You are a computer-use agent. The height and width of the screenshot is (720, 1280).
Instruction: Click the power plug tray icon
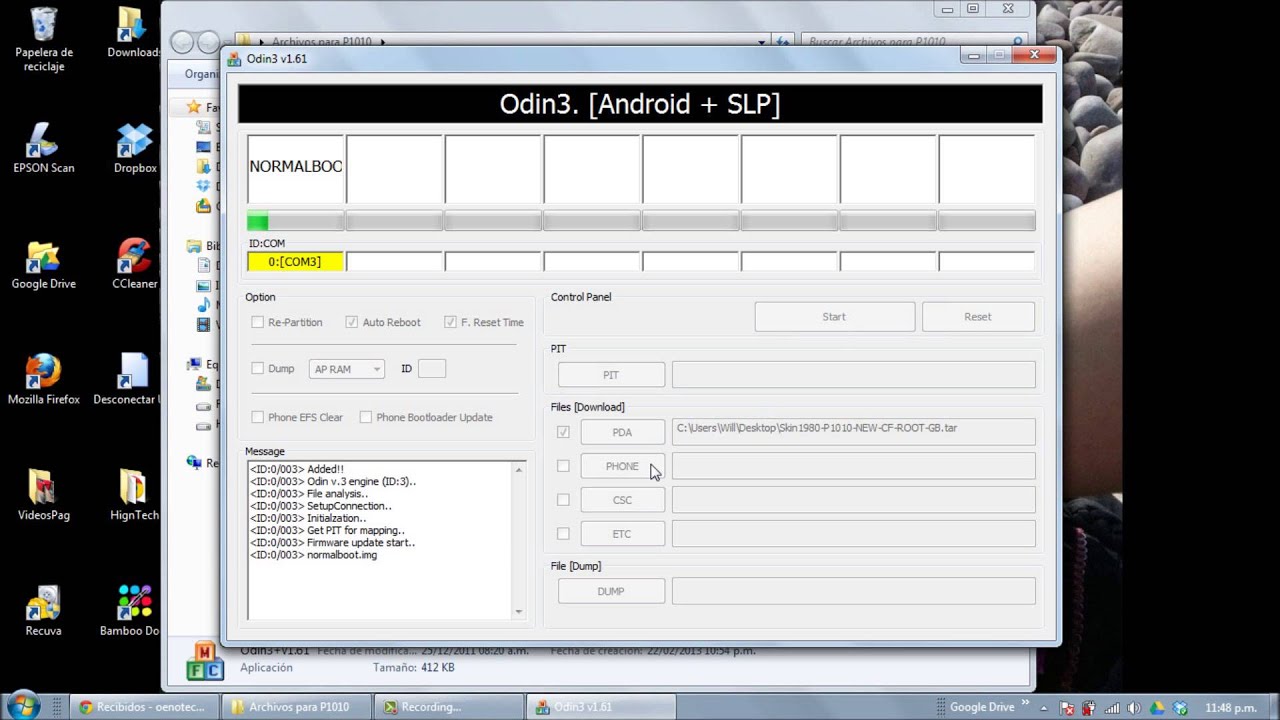1089,707
